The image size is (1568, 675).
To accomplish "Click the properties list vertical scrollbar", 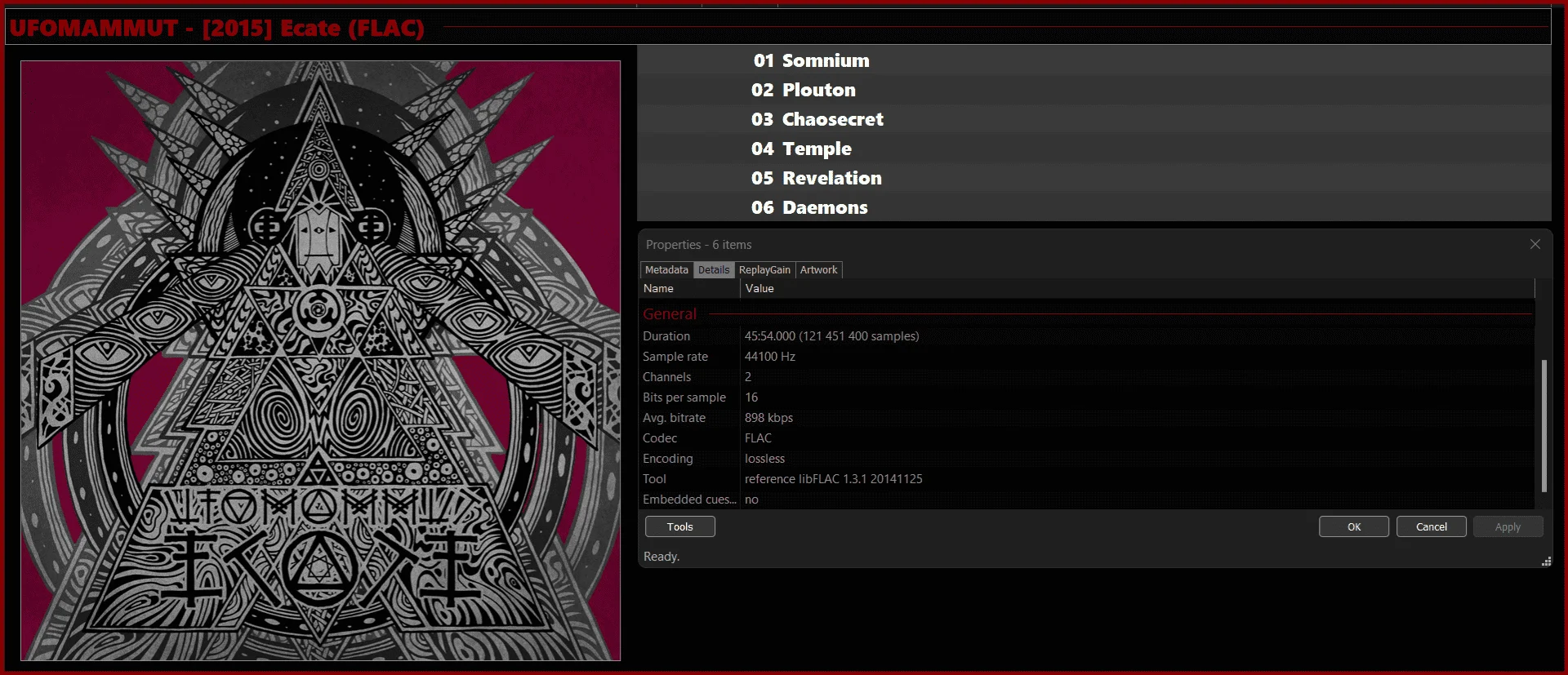I will [1543, 424].
